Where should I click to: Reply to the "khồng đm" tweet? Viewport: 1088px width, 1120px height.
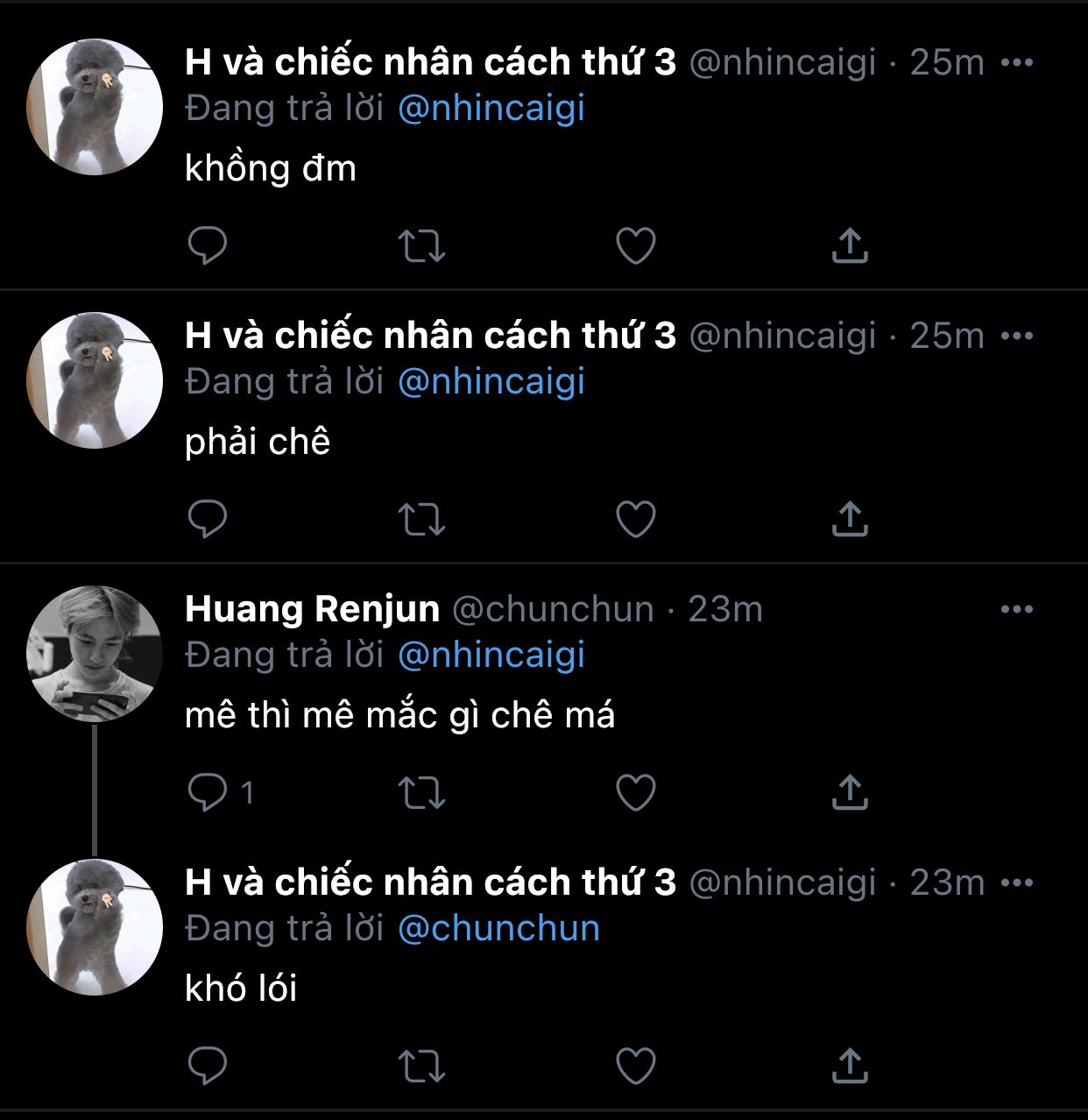pyautogui.click(x=208, y=245)
